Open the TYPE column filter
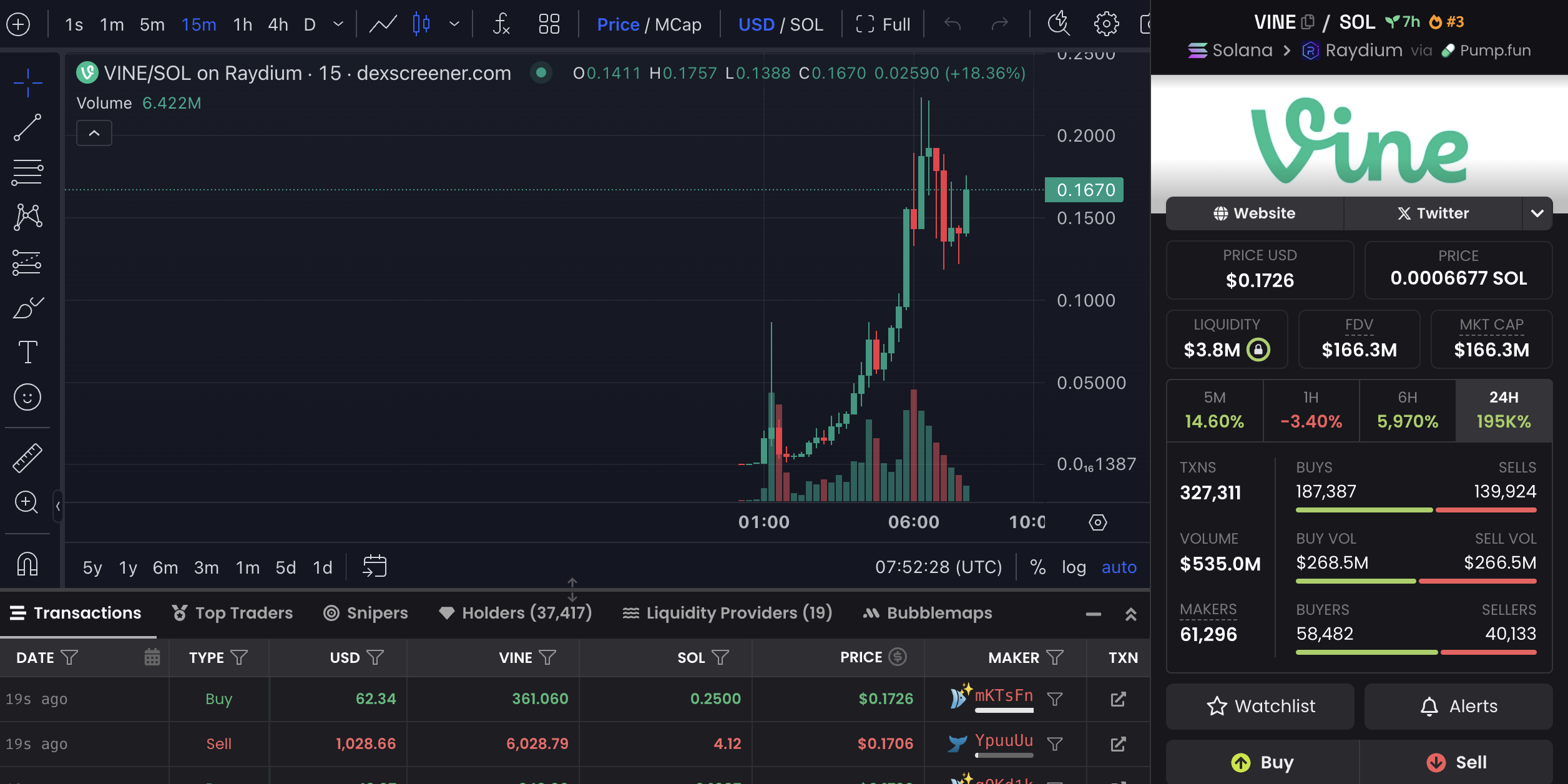The height and width of the screenshot is (784, 1568). [x=239, y=657]
